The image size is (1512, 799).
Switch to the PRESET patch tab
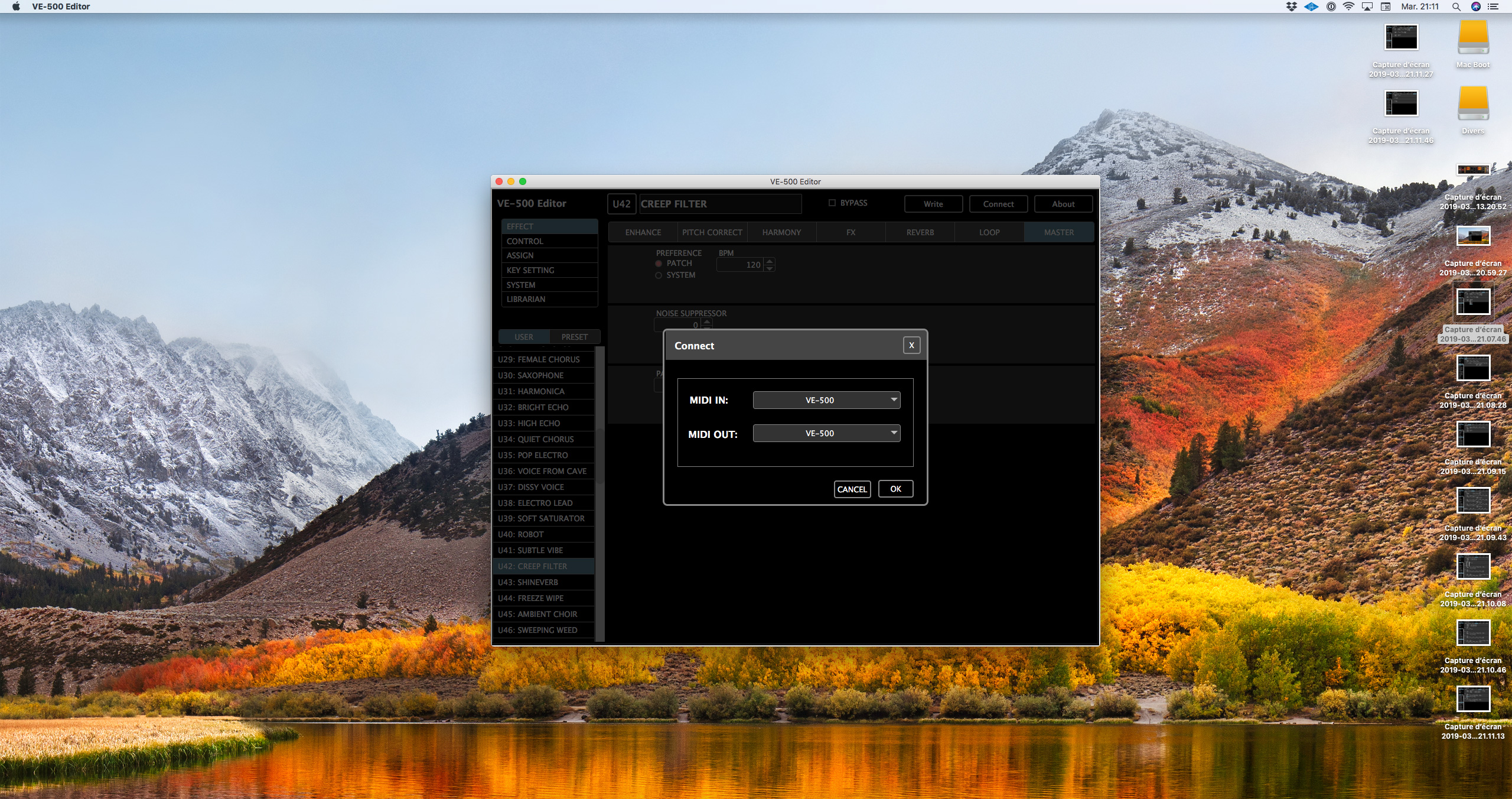pyautogui.click(x=574, y=337)
